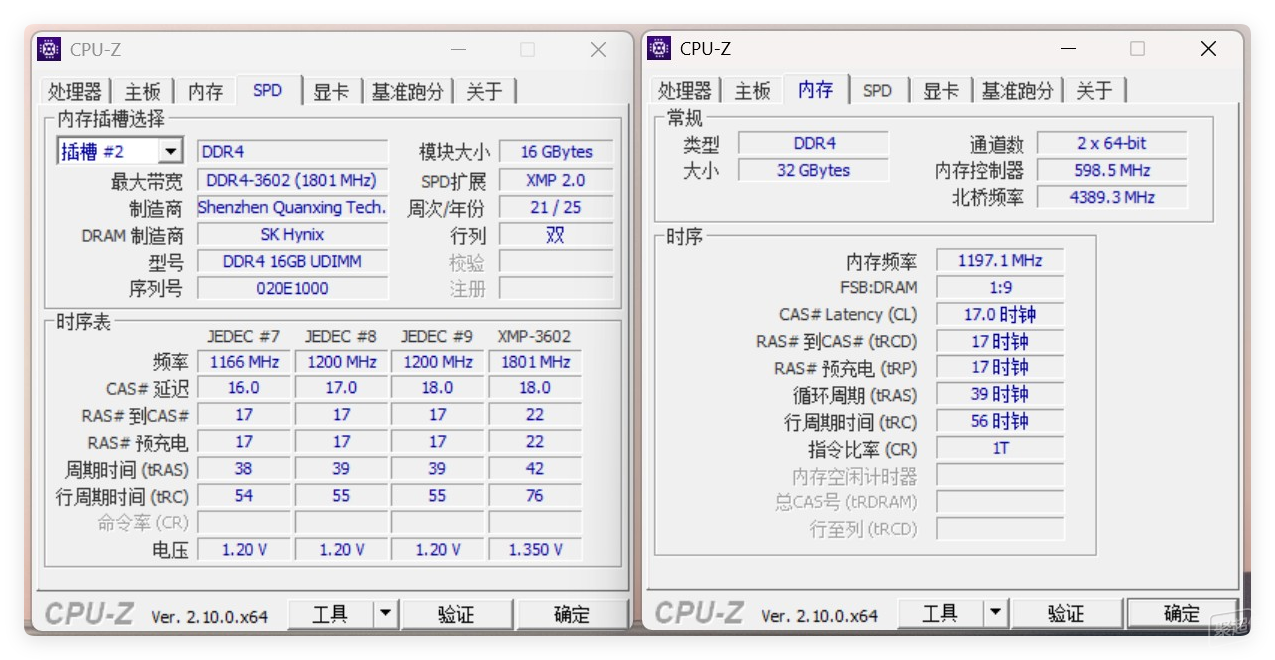Screen dimensions: 1275x660
Task: Go to 基准跑分 tab in the SPD-view window
Action: click(407, 92)
